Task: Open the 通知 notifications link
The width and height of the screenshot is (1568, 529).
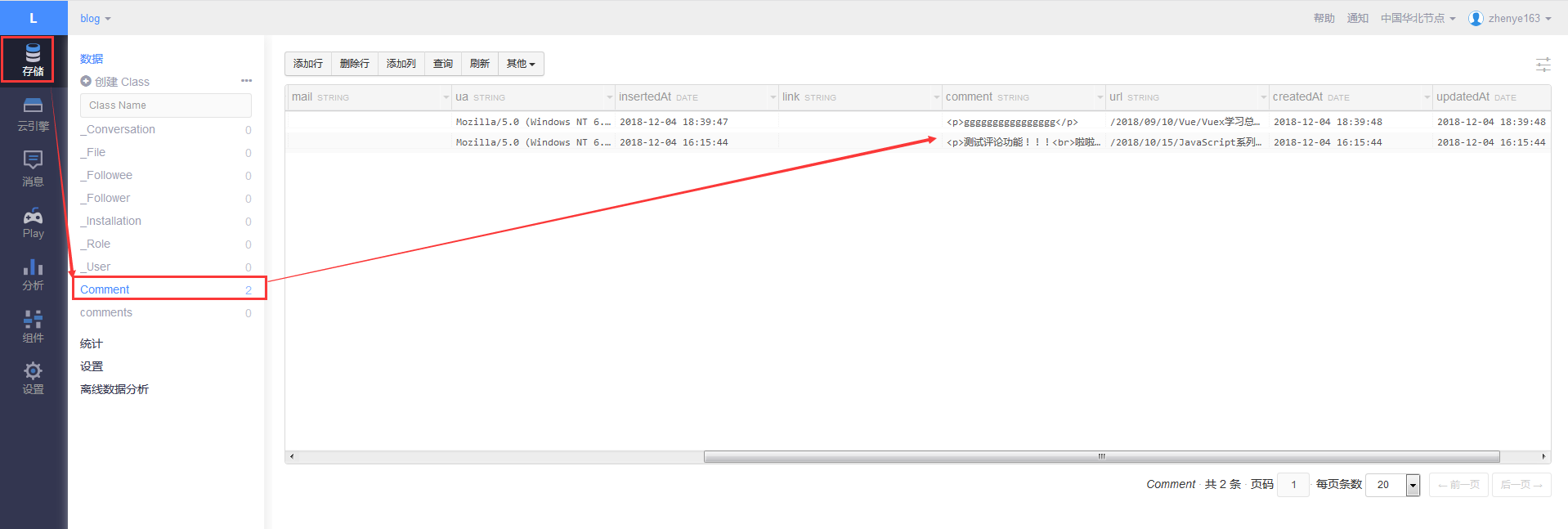Action: click(x=1358, y=18)
